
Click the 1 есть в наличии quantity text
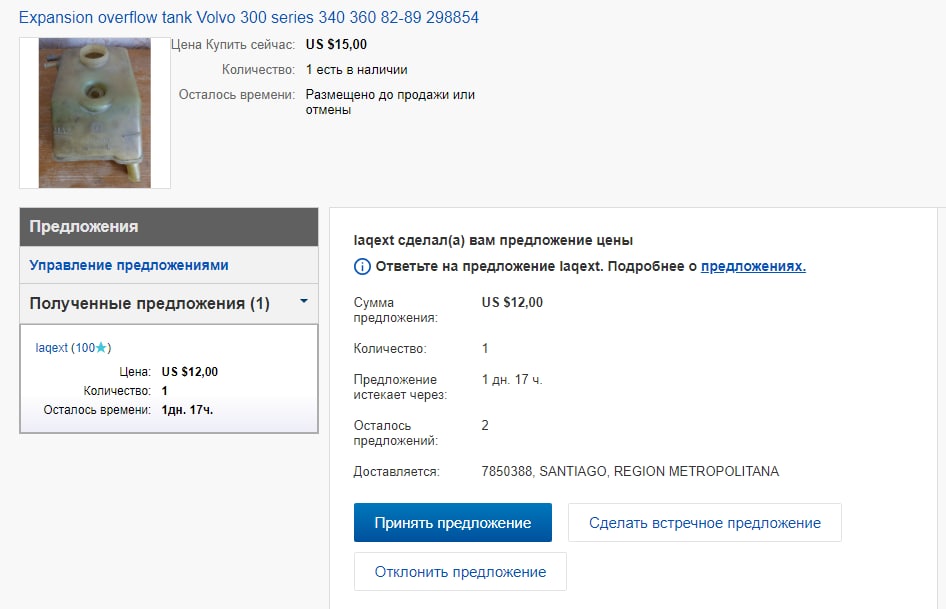click(x=357, y=69)
